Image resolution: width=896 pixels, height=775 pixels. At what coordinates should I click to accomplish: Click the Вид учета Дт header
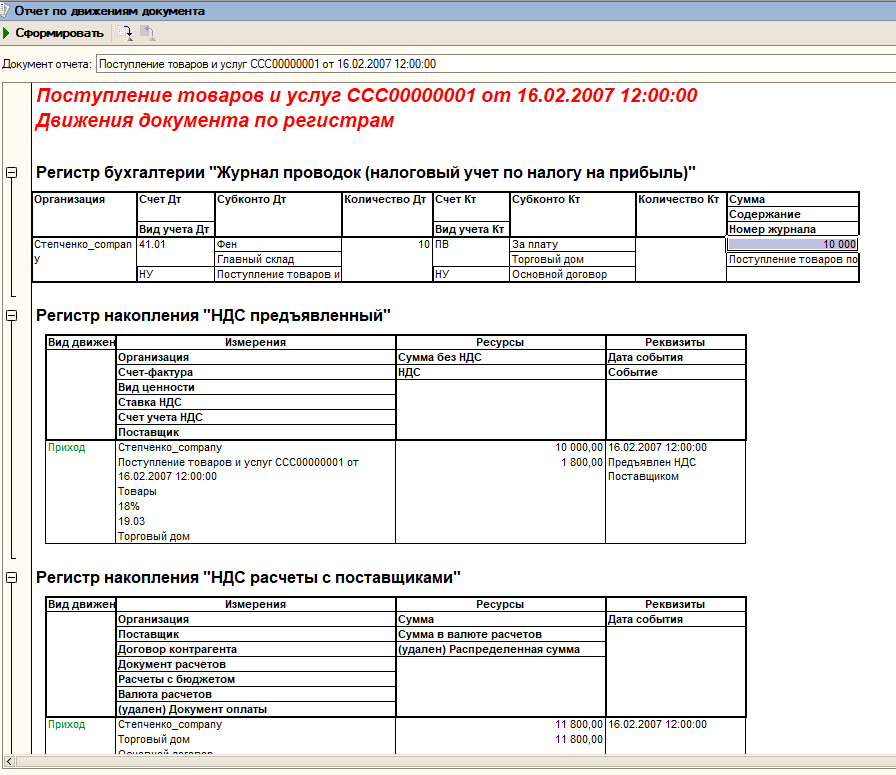175,229
